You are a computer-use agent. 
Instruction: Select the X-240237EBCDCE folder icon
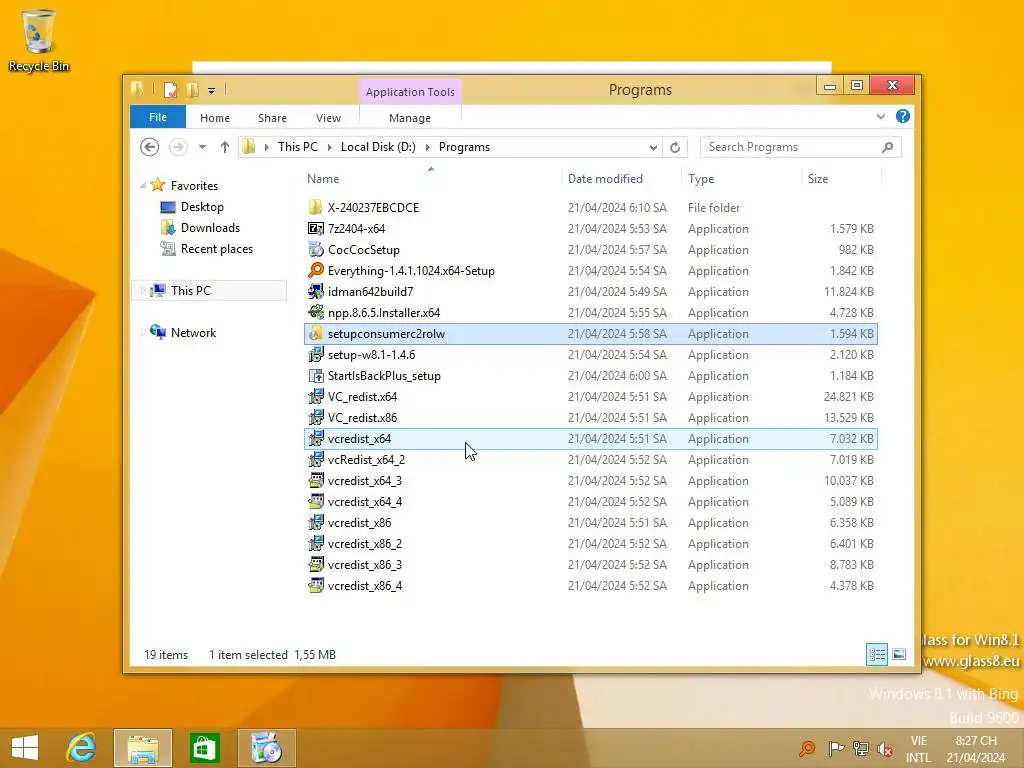(315, 208)
